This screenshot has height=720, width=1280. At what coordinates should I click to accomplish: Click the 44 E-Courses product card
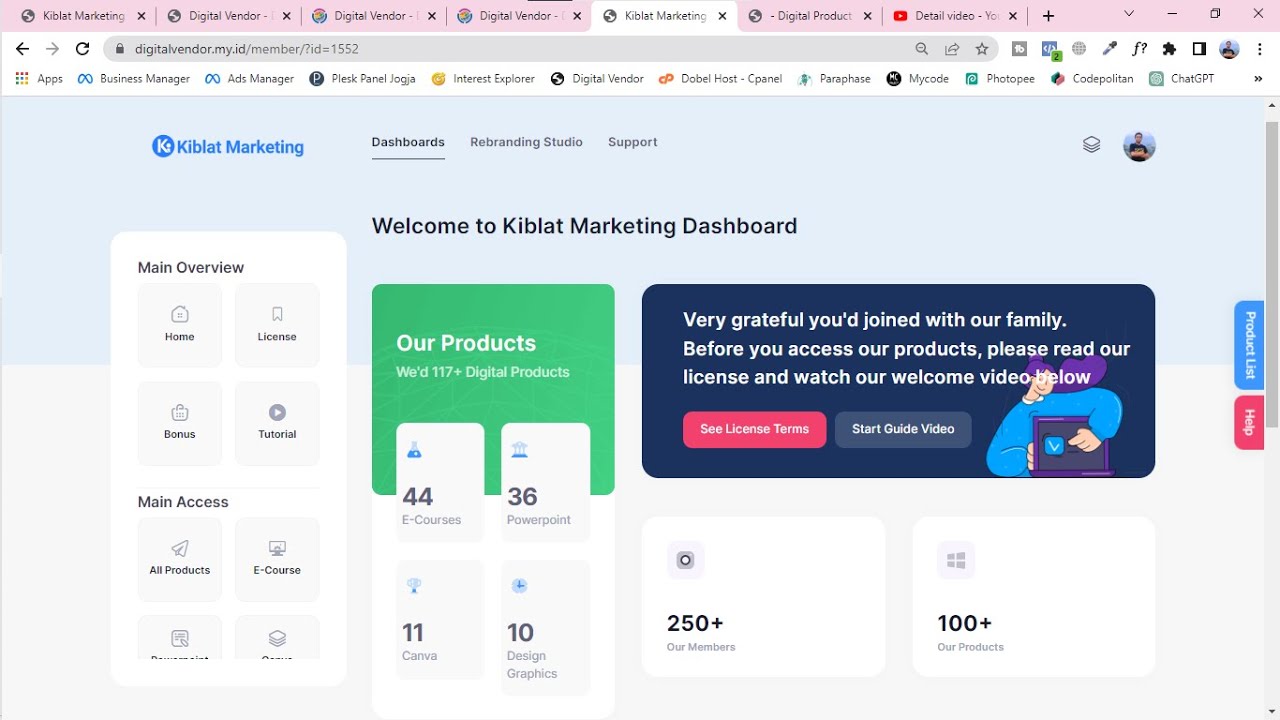tap(440, 483)
